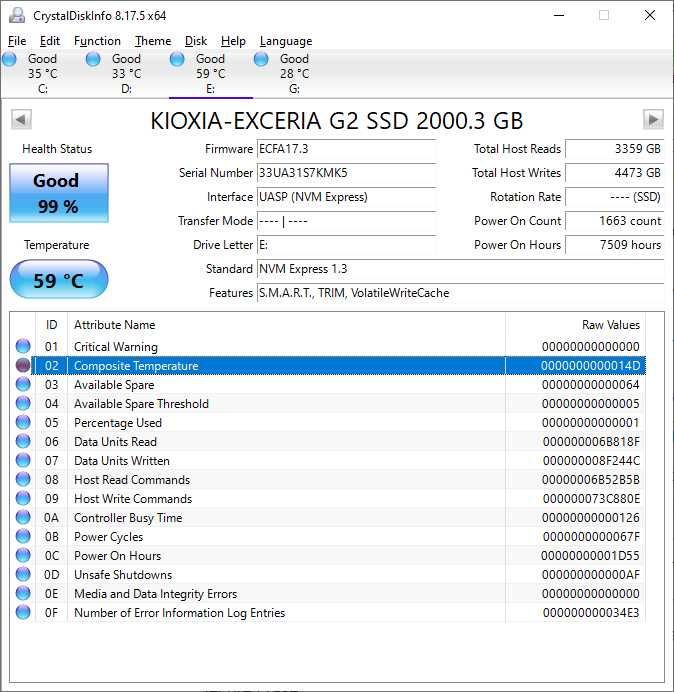Open the File menu
The height and width of the screenshot is (692, 674).
pos(17,41)
